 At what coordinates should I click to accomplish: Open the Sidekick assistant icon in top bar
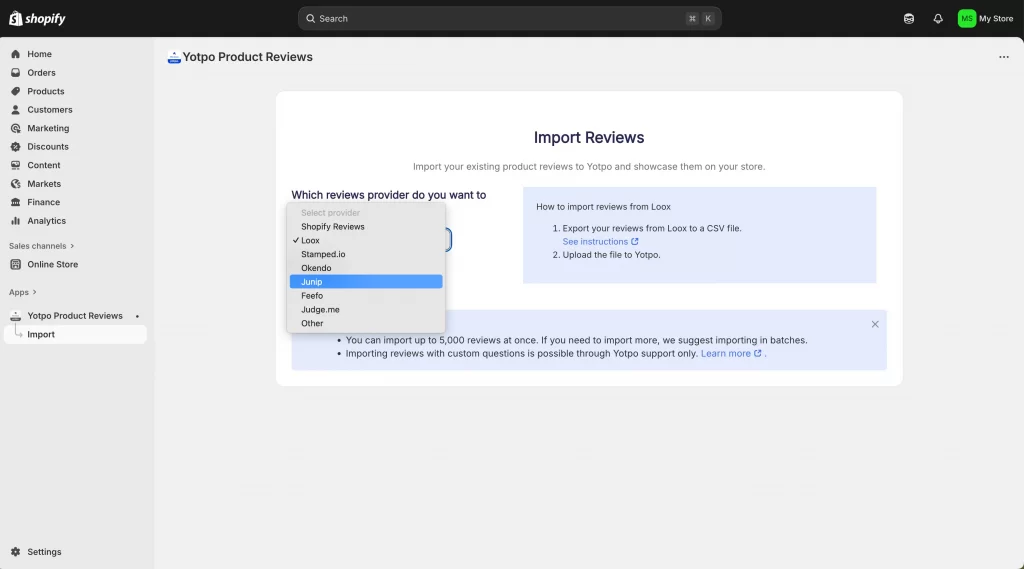(908, 19)
